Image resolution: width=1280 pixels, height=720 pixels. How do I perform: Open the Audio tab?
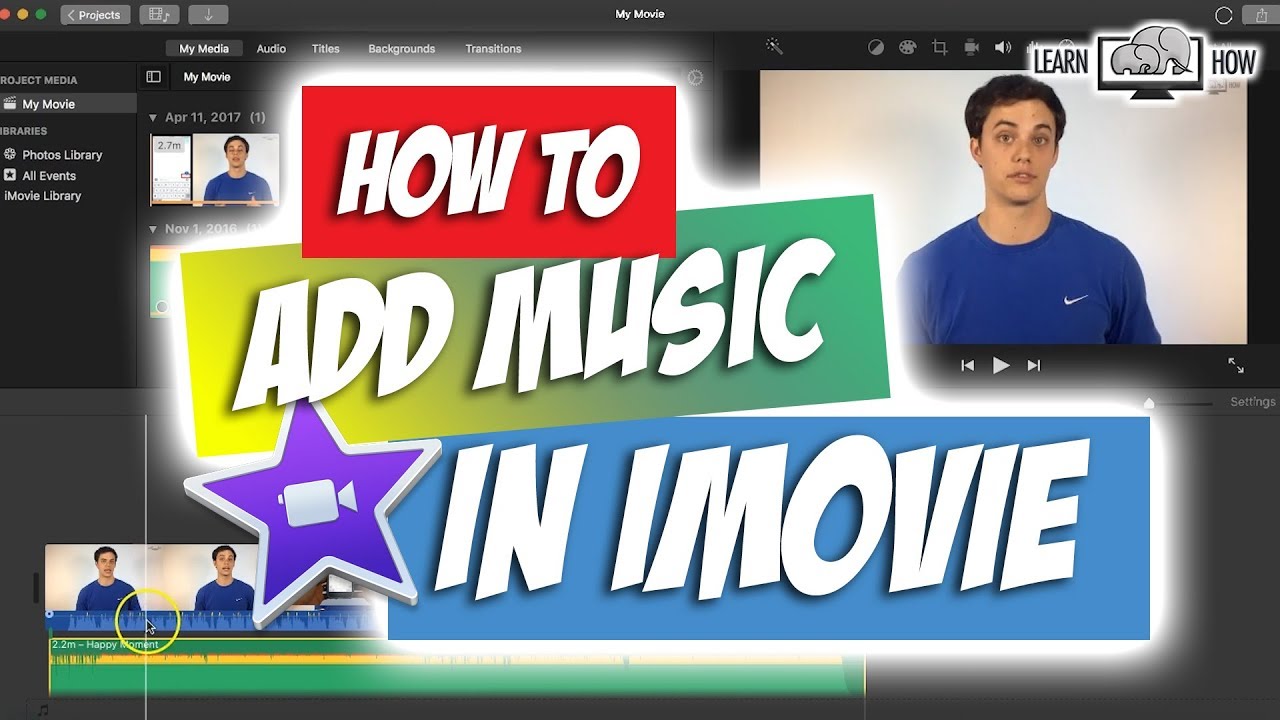[x=271, y=49]
